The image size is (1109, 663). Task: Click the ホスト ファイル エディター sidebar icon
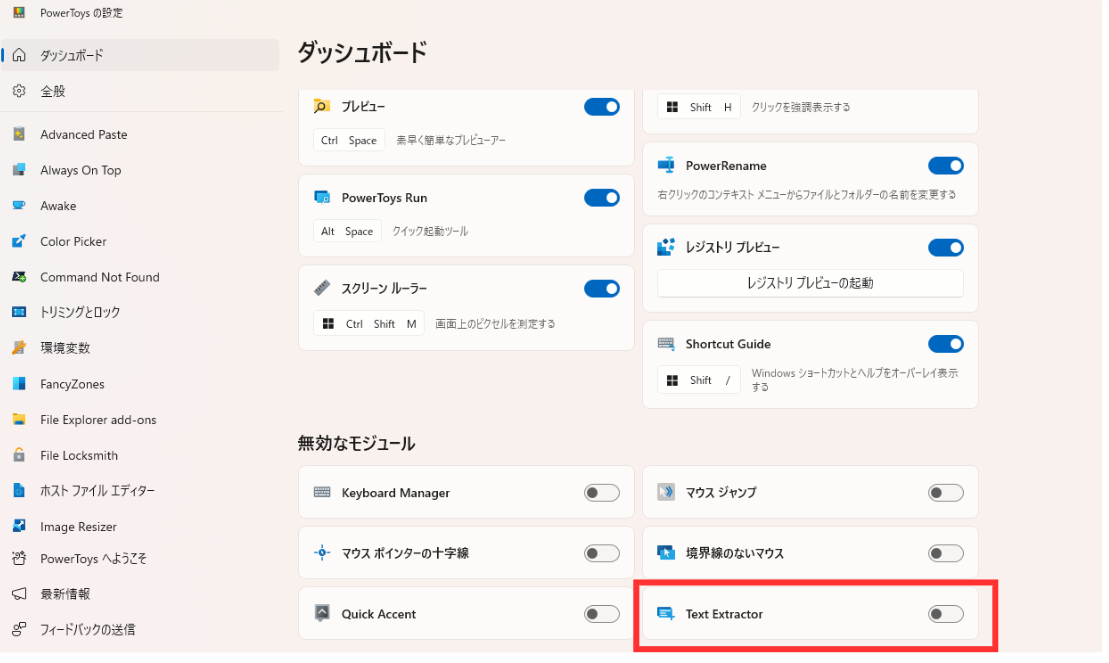(x=19, y=490)
